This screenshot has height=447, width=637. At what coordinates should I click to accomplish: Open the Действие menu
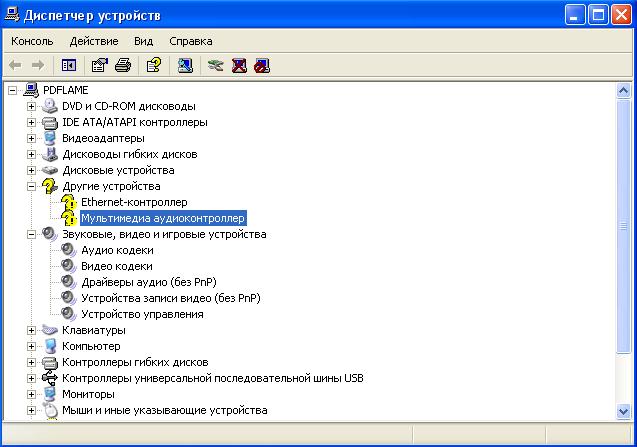[x=94, y=41]
